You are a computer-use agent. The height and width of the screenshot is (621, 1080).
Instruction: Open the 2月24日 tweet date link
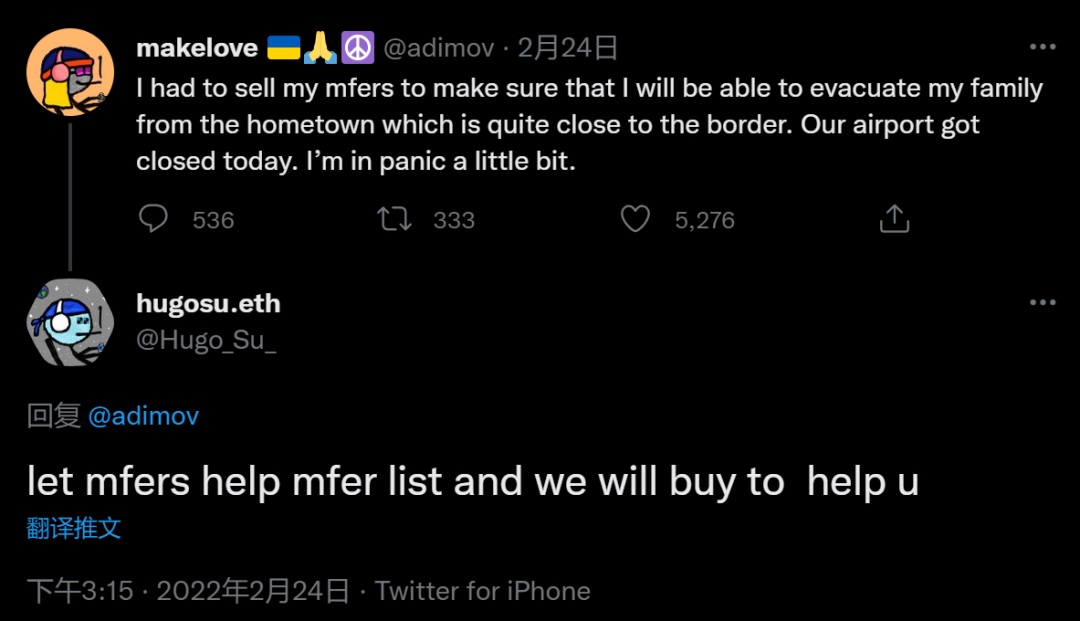pos(568,48)
